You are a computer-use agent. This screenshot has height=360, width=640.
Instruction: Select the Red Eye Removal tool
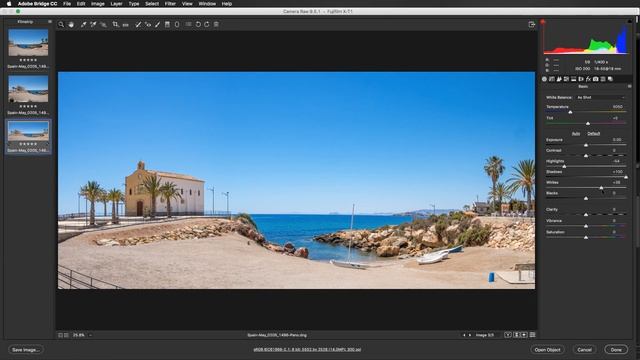(148, 24)
